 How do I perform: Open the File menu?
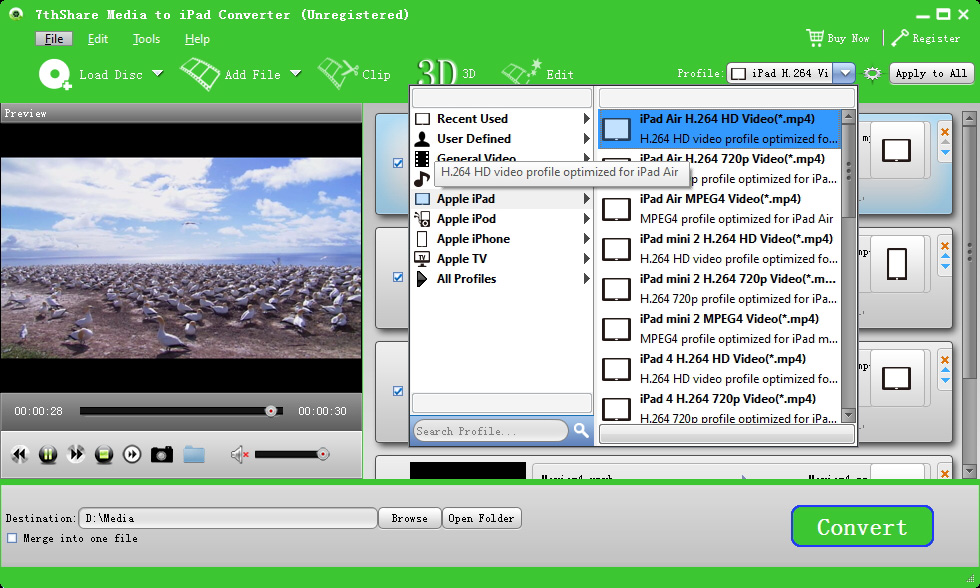pos(54,39)
